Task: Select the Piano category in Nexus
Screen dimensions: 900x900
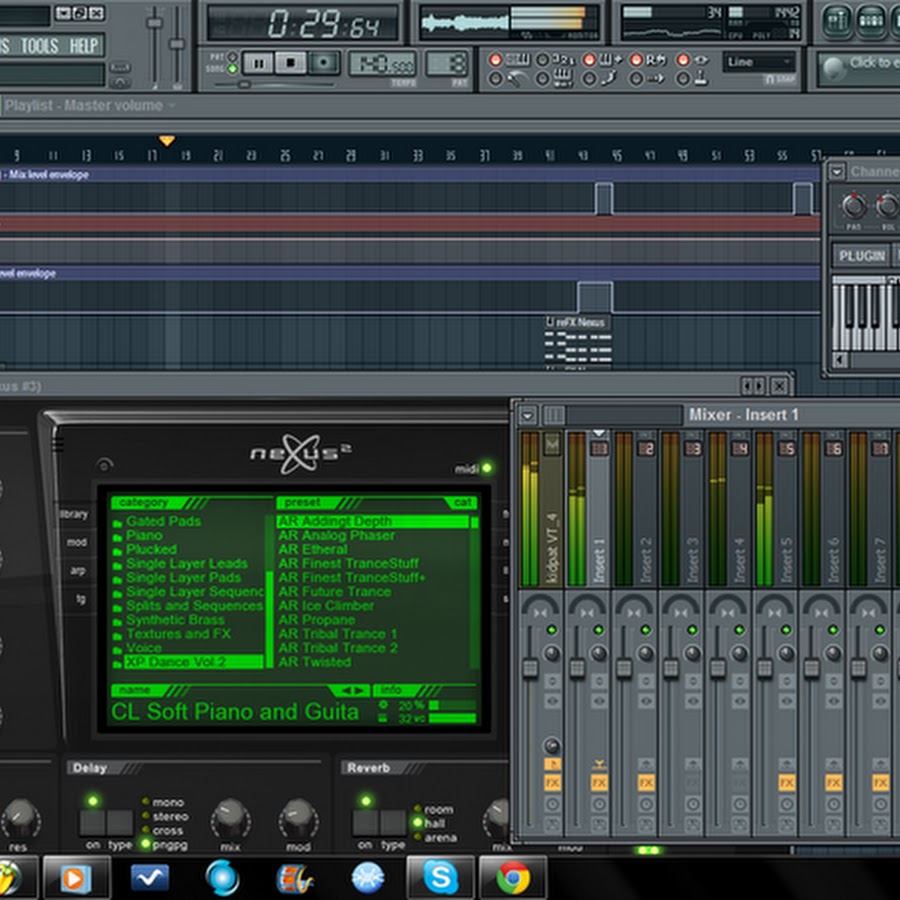Action: 143,536
